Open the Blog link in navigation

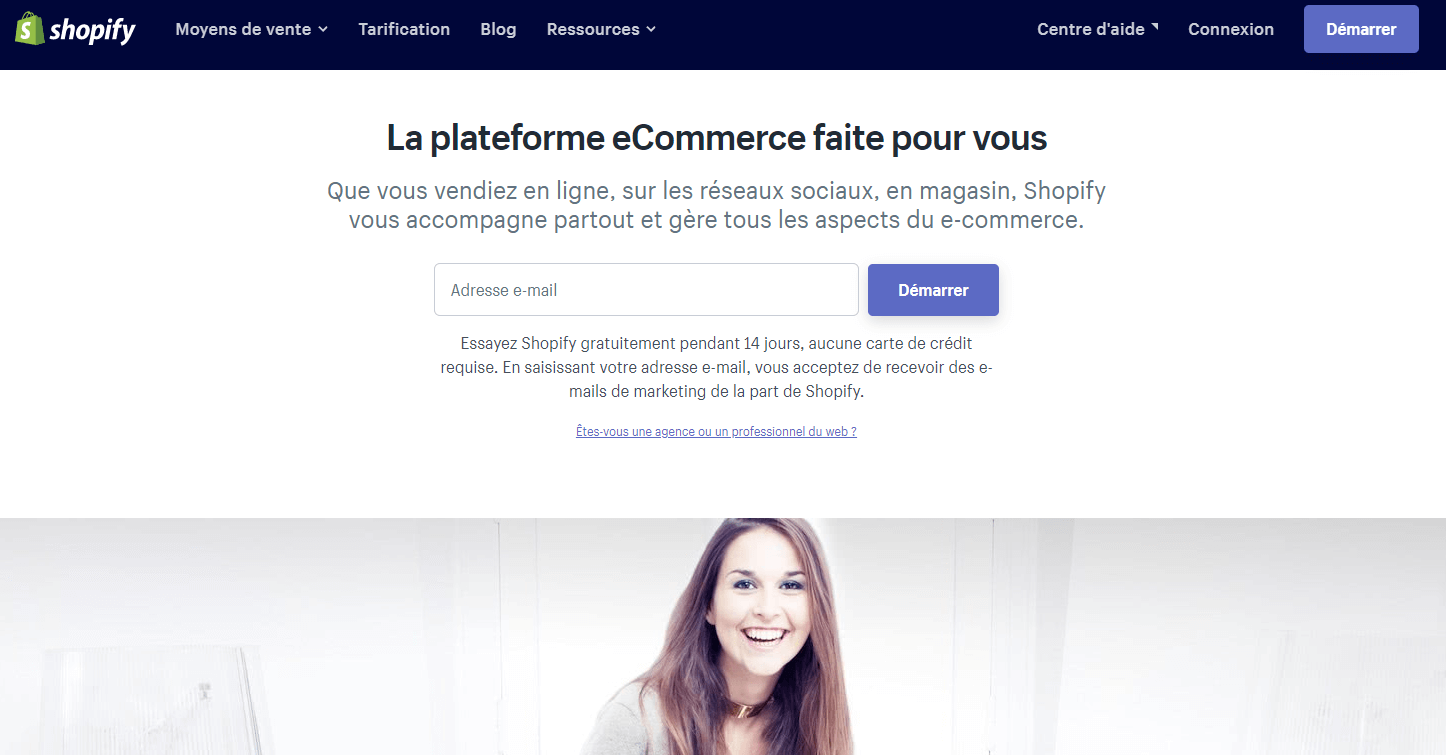pyautogui.click(x=498, y=29)
